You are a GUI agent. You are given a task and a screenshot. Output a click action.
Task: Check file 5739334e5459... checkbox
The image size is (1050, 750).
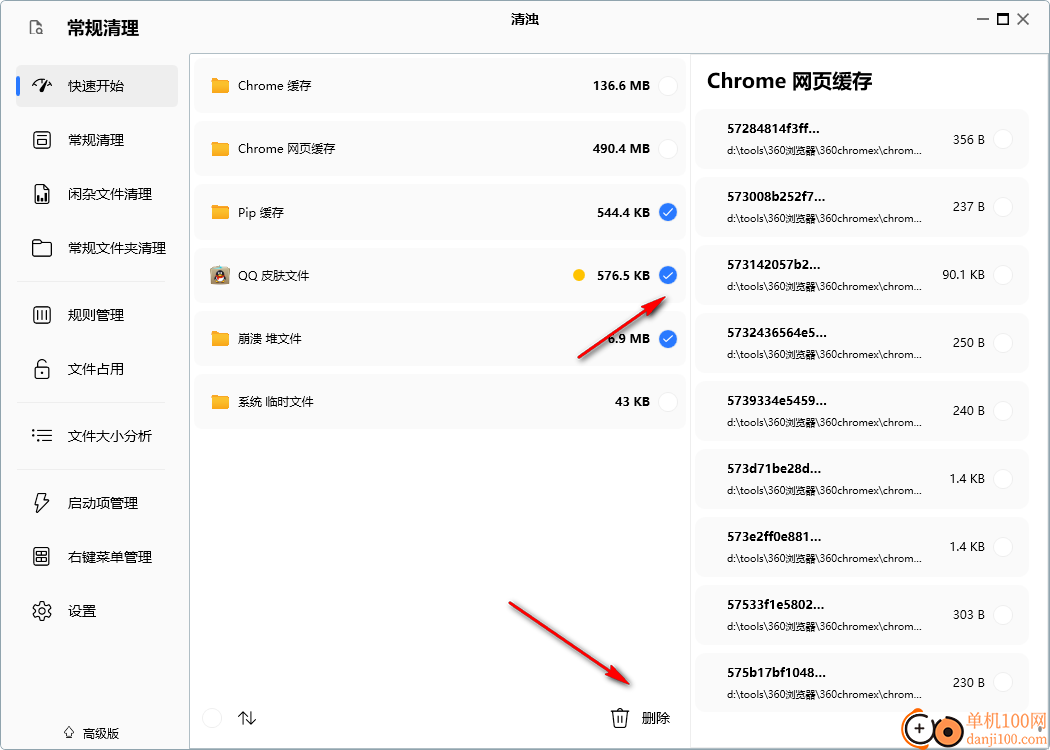(x=1002, y=410)
